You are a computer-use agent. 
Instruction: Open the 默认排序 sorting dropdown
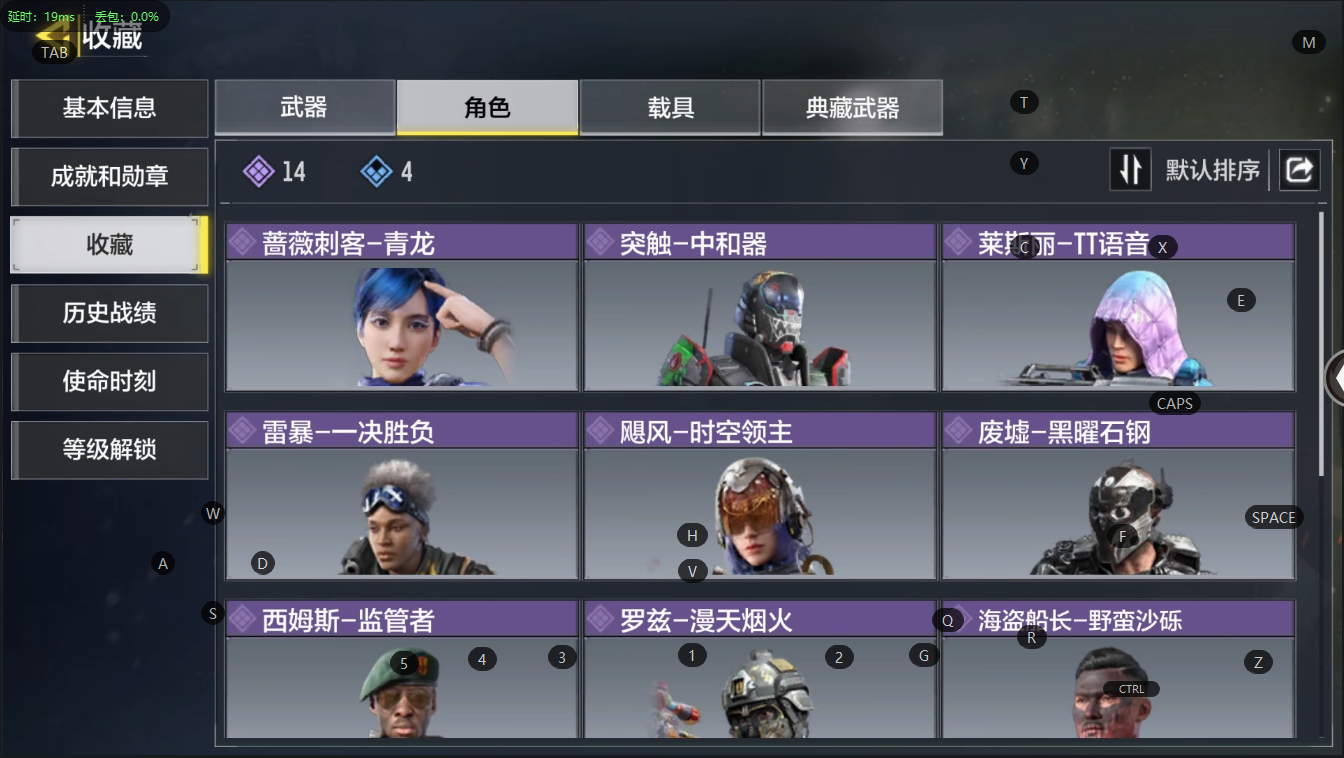coord(1213,170)
